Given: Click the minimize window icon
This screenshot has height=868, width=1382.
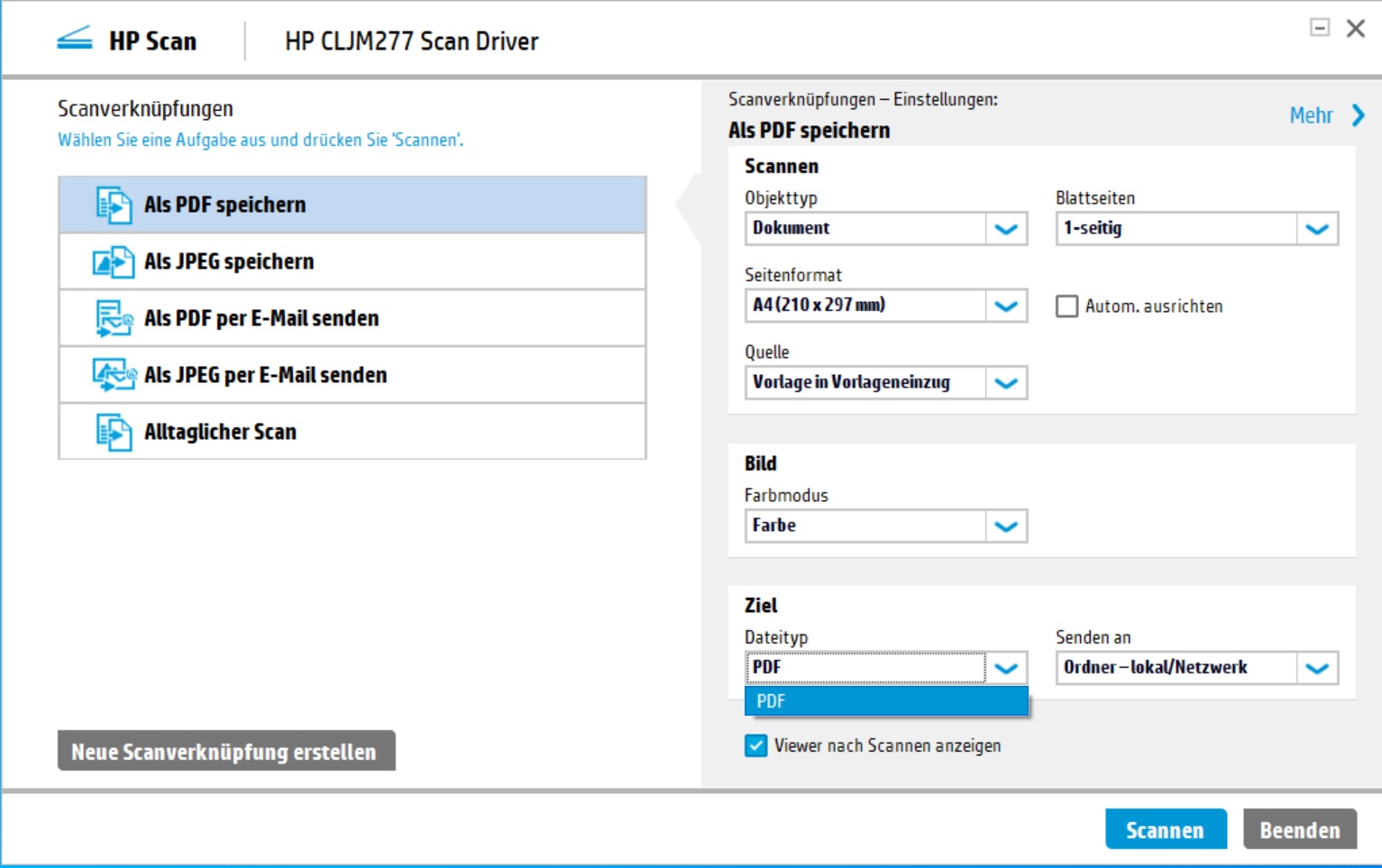Looking at the screenshot, I should click(1320, 28).
